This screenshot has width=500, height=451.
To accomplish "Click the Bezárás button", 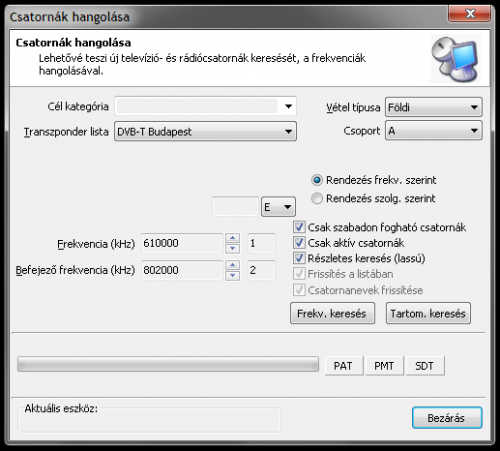I will (447, 418).
